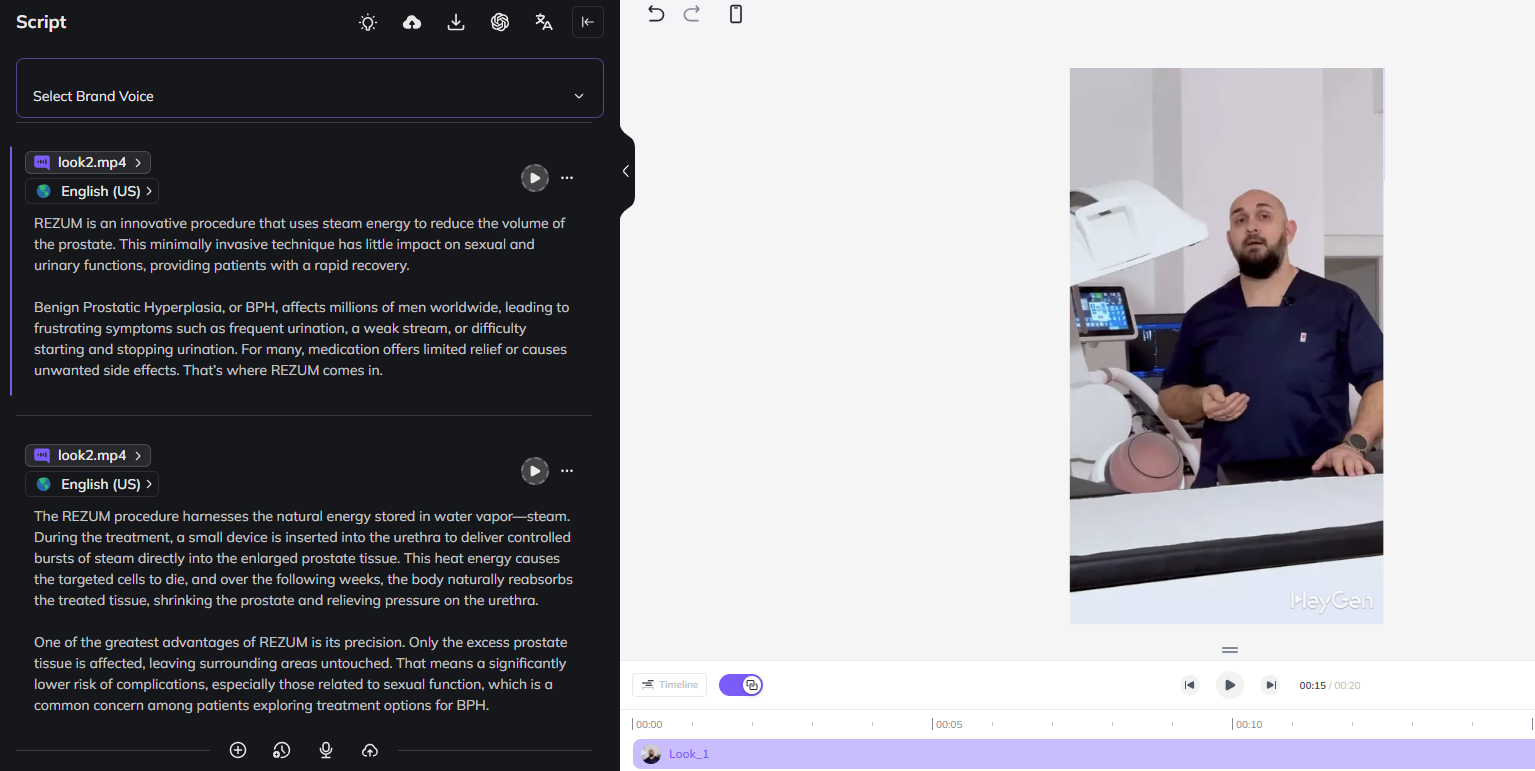Open the Select Brand Voice dropdown
The height and width of the screenshot is (771, 1535).
[310, 96]
